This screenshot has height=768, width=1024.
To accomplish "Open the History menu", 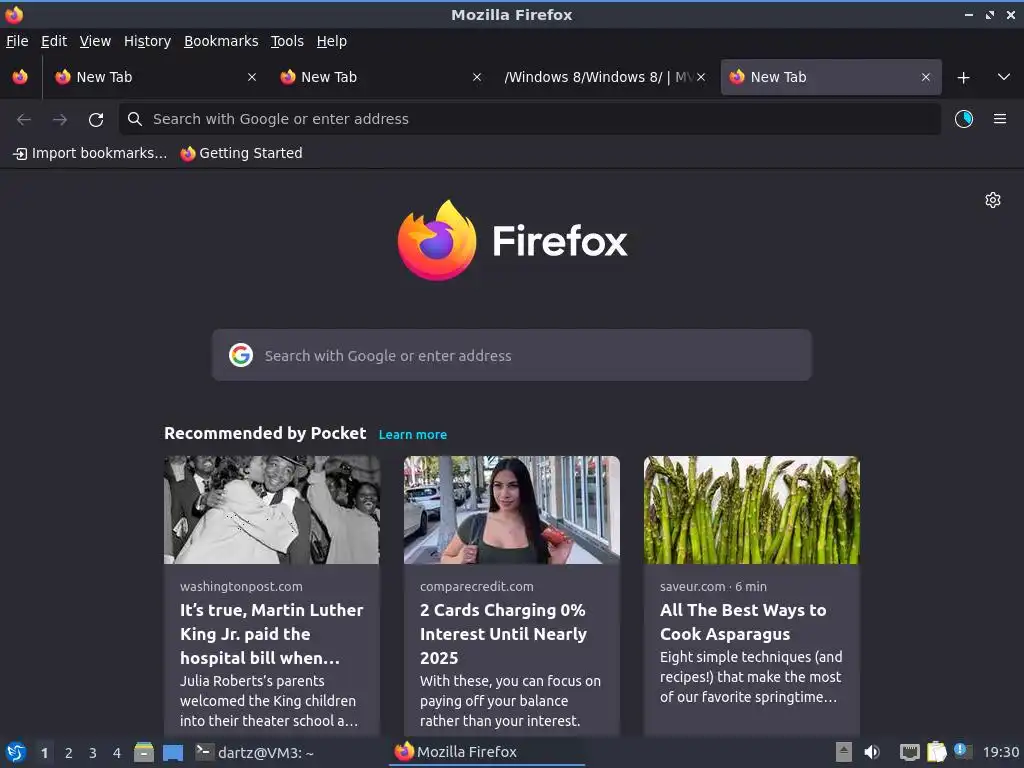I will (147, 41).
